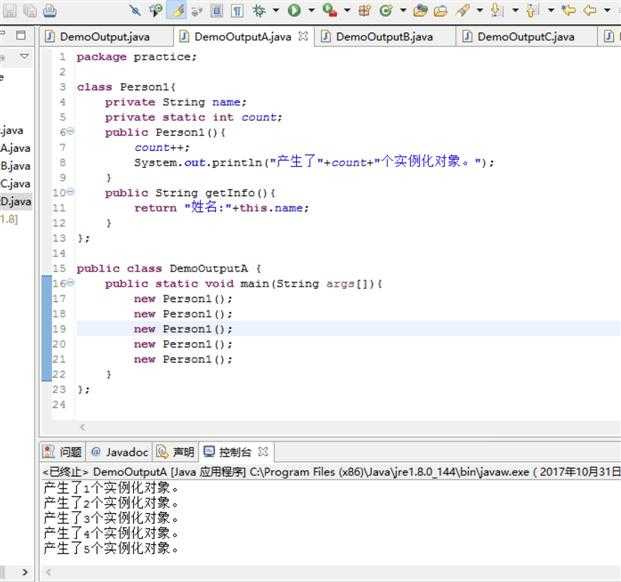This screenshot has width=621, height=582.
Task: Click 'new Person1();' on line 21
Action: point(183,359)
